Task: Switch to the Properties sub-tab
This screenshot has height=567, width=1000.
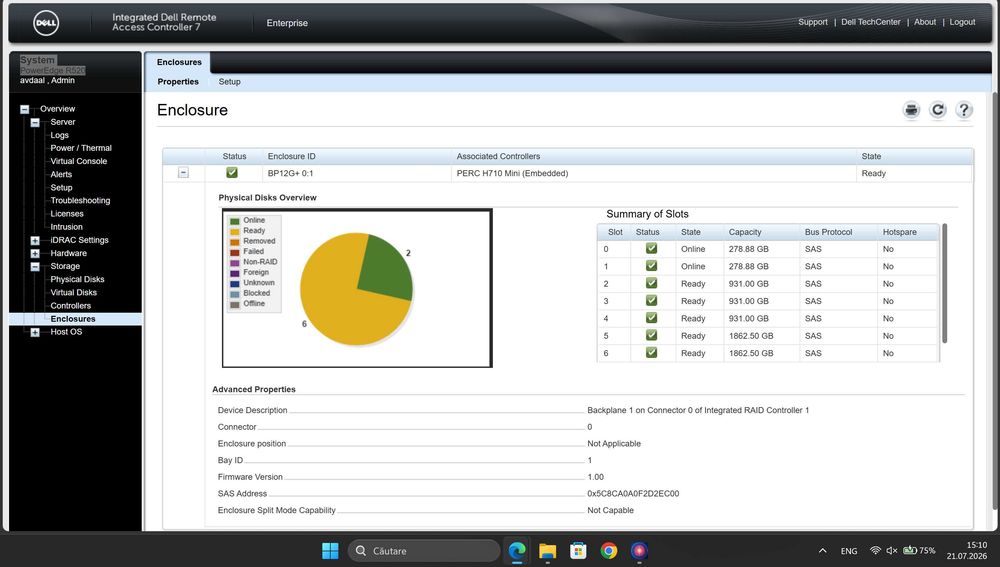Action: tap(178, 82)
